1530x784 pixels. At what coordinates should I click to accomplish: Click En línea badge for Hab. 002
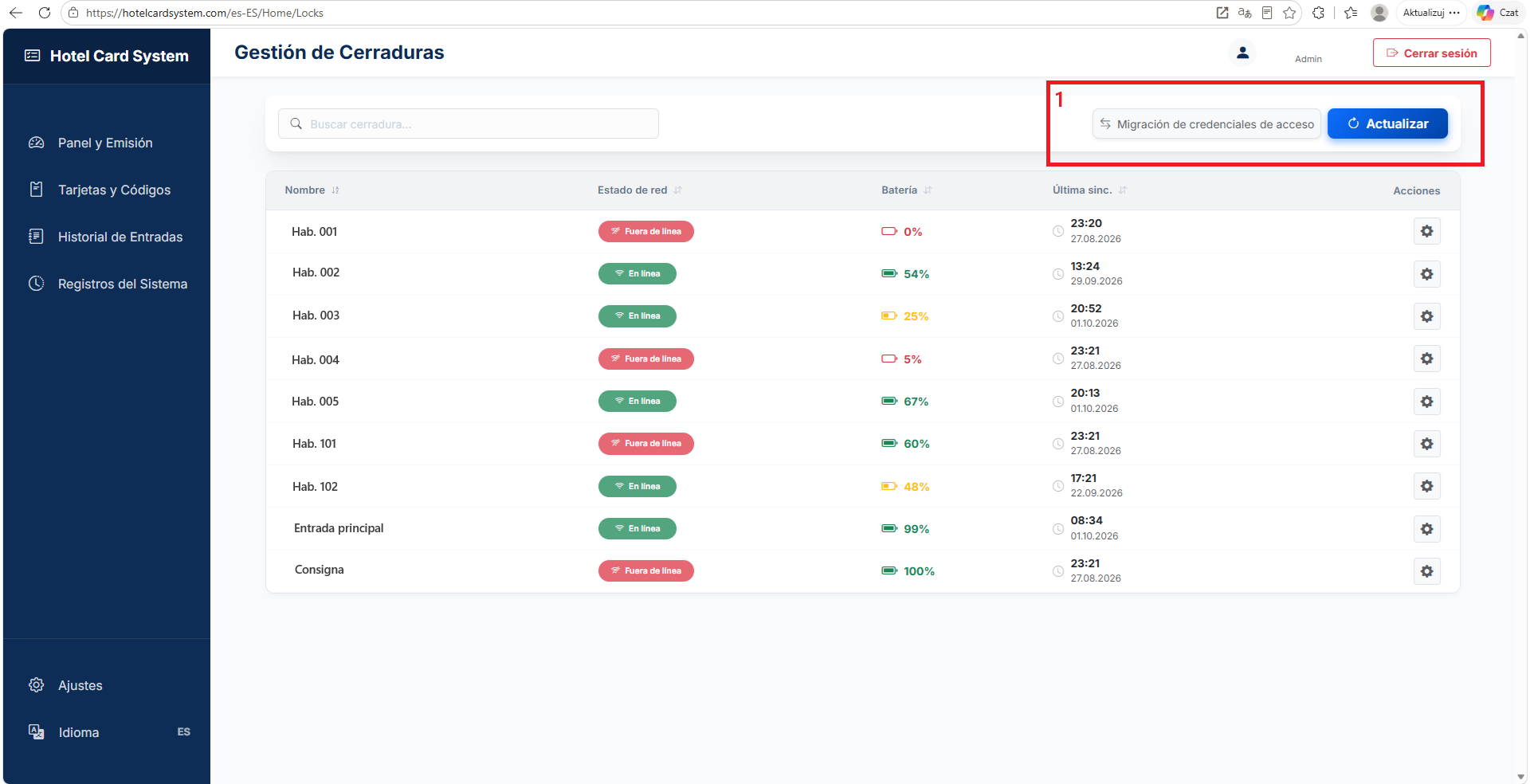tap(637, 274)
